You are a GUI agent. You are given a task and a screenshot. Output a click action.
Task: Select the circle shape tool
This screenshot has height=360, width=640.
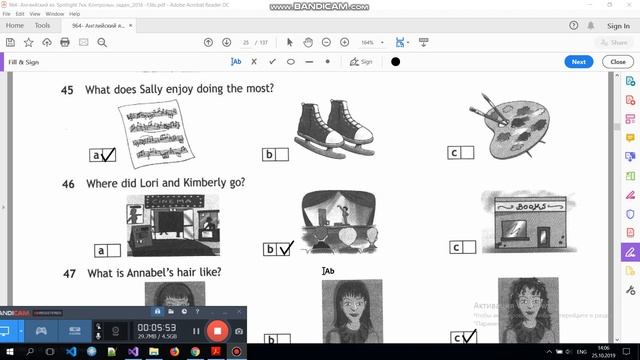(291, 62)
